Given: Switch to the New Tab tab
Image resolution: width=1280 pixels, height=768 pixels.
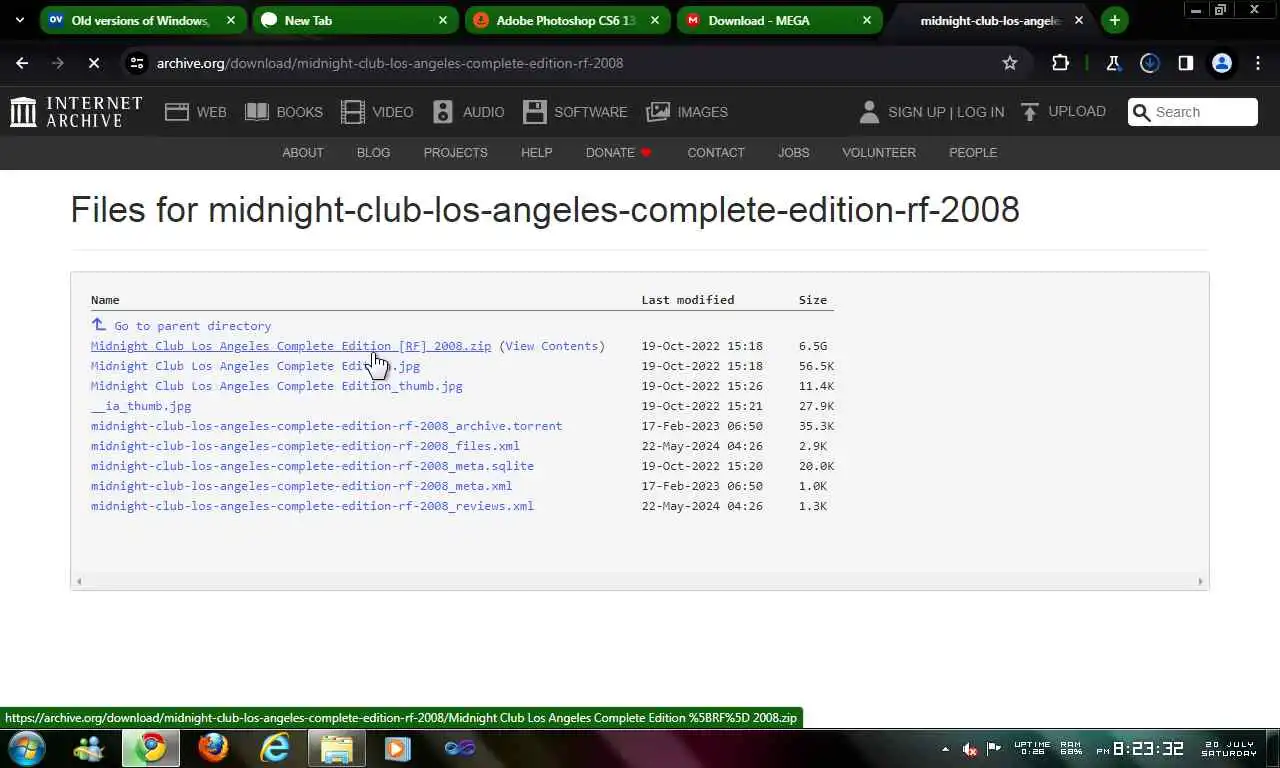Looking at the screenshot, I should pos(354,20).
